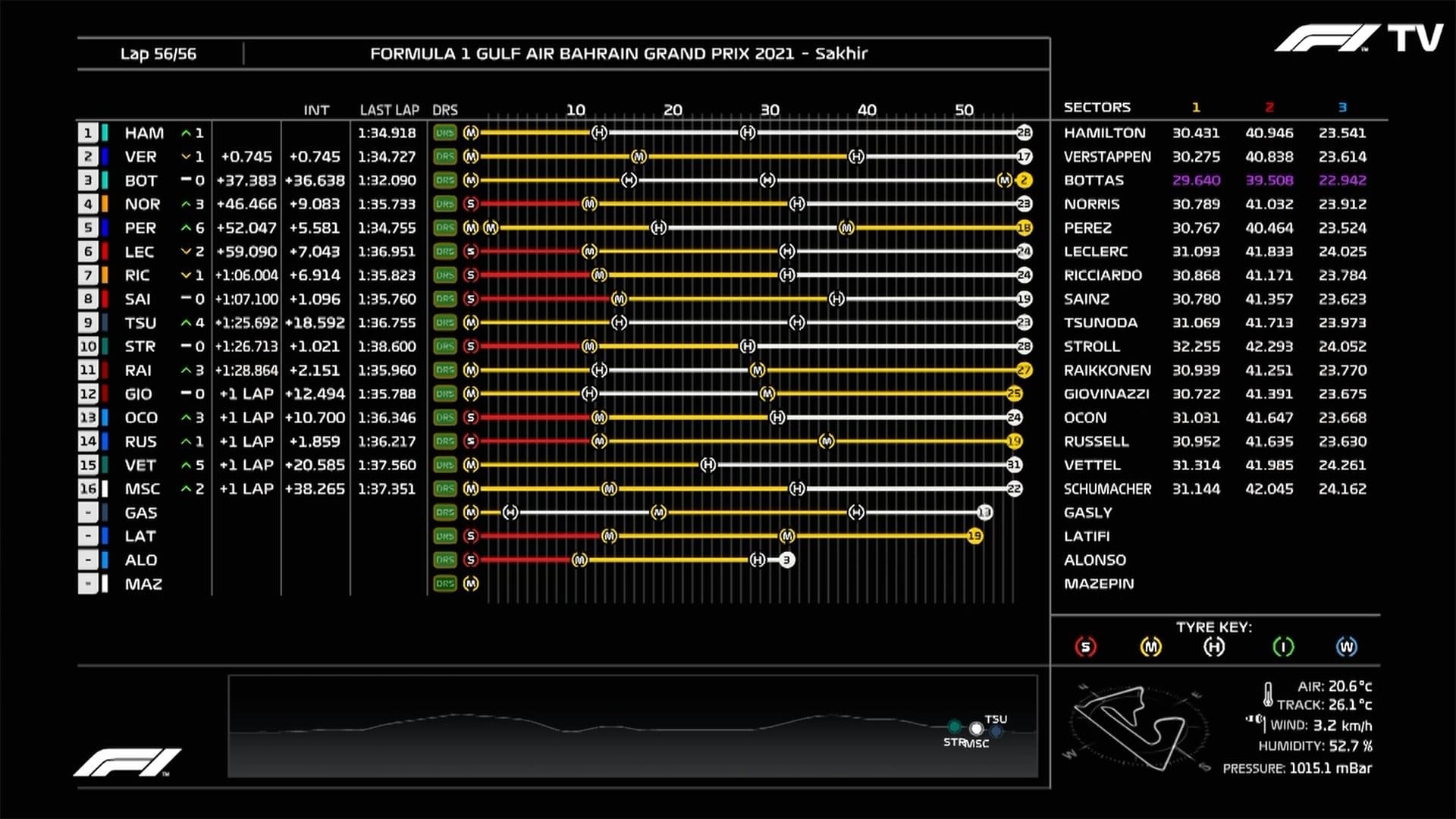The width and height of the screenshot is (1456, 819).
Task: Click wet tyre icon in tyre key
Action: point(1346,647)
